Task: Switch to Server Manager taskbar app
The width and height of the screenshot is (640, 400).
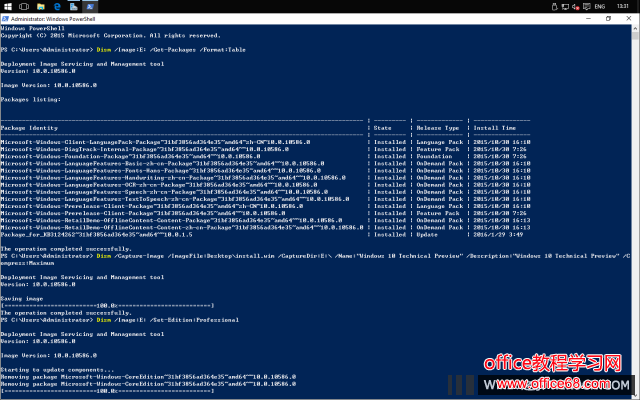Action: click(x=73, y=6)
